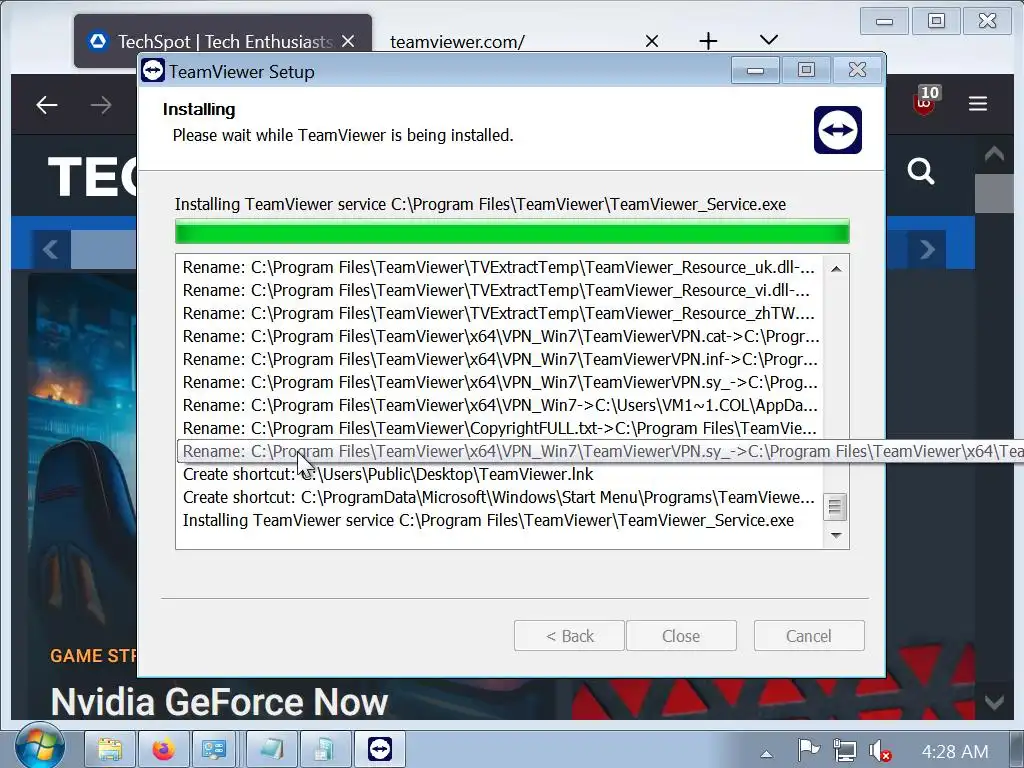
Task: Open Firefox from the taskbar
Action: click(x=163, y=749)
